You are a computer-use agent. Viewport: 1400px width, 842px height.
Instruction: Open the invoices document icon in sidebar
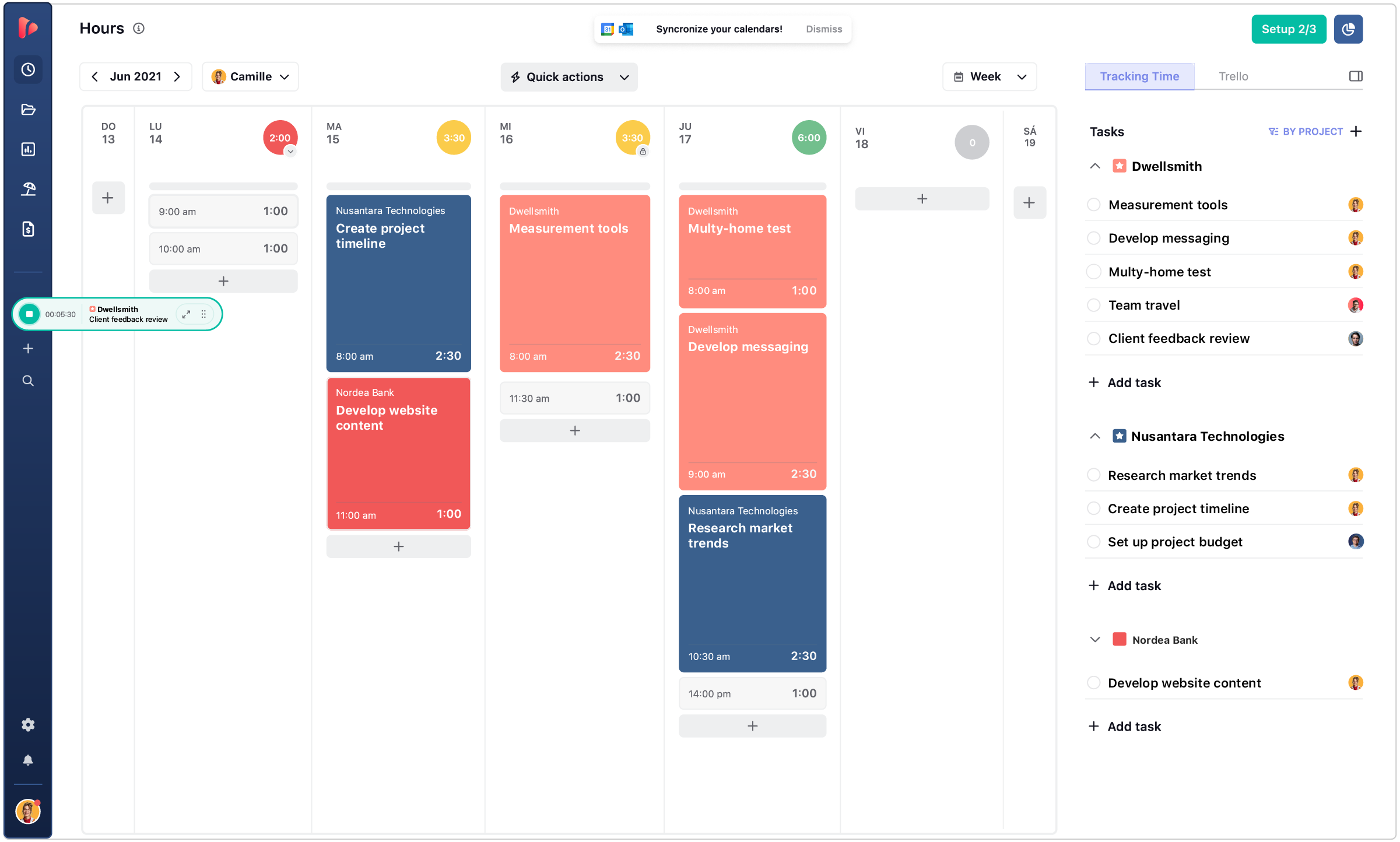pos(28,229)
